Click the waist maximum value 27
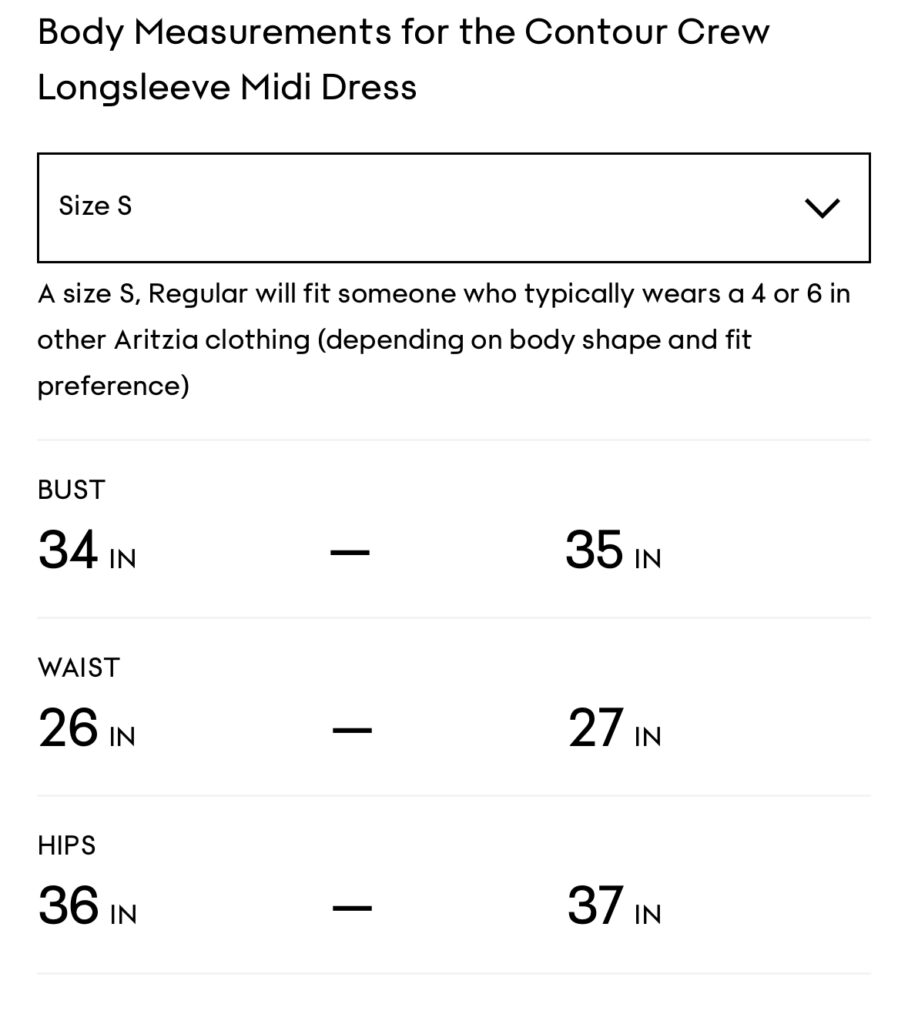This screenshot has height=1024, width=908. pos(596,729)
